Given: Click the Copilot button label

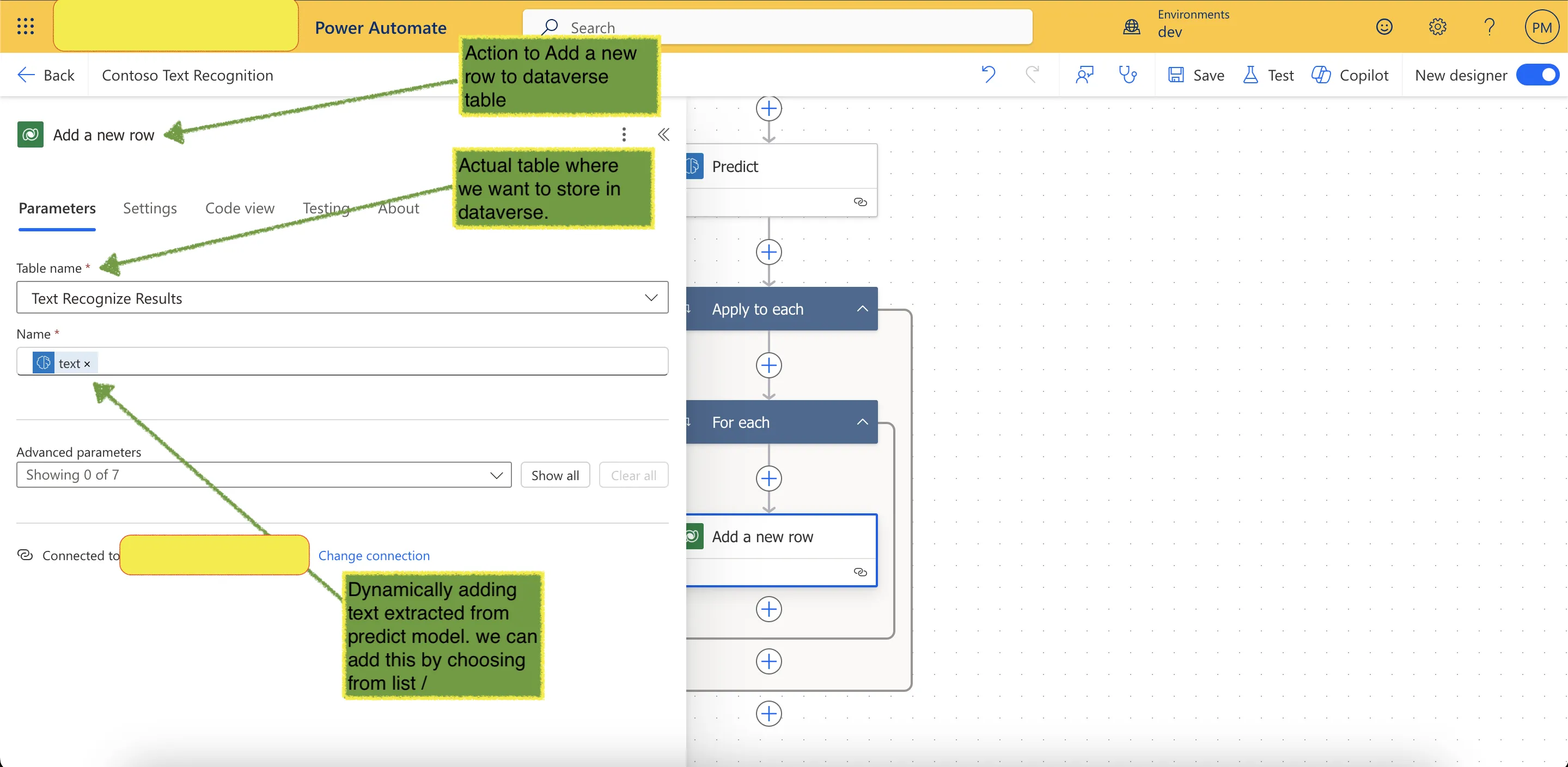Looking at the screenshot, I should click(x=1364, y=75).
